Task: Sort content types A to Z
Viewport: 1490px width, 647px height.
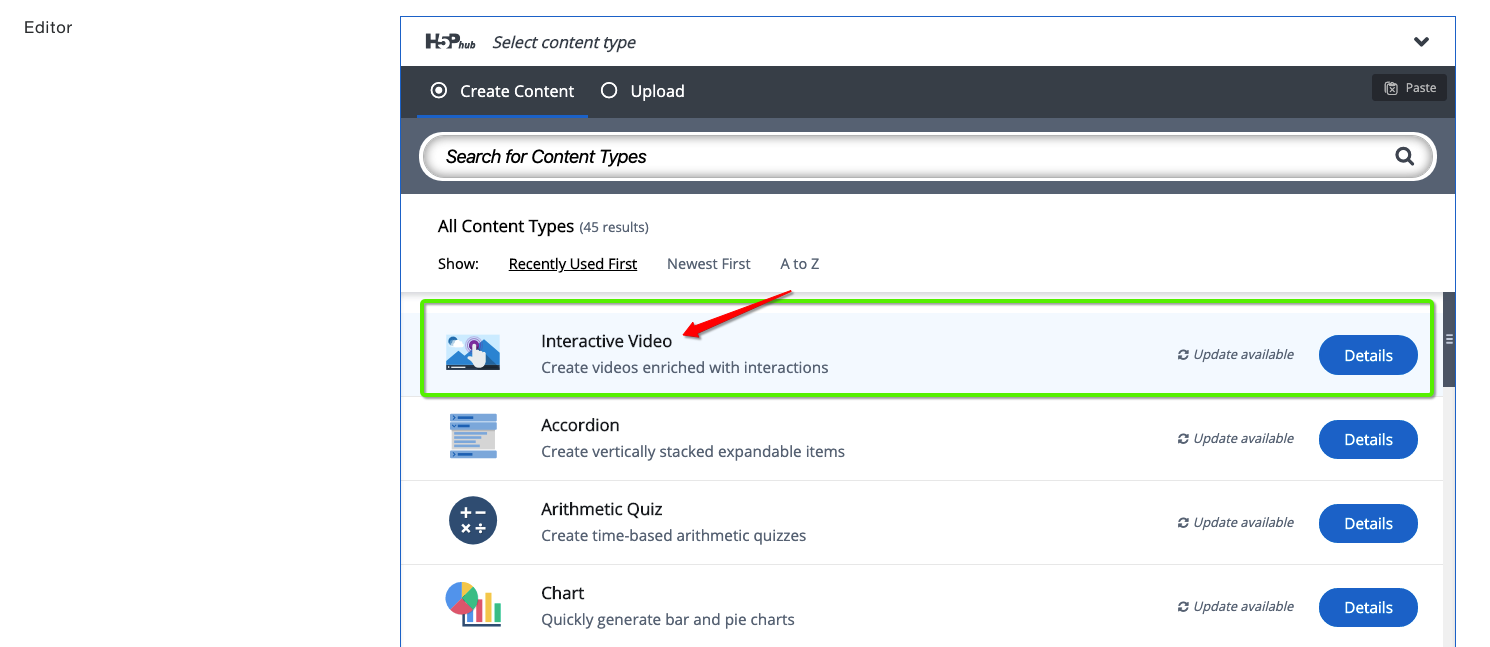Action: tap(800, 264)
